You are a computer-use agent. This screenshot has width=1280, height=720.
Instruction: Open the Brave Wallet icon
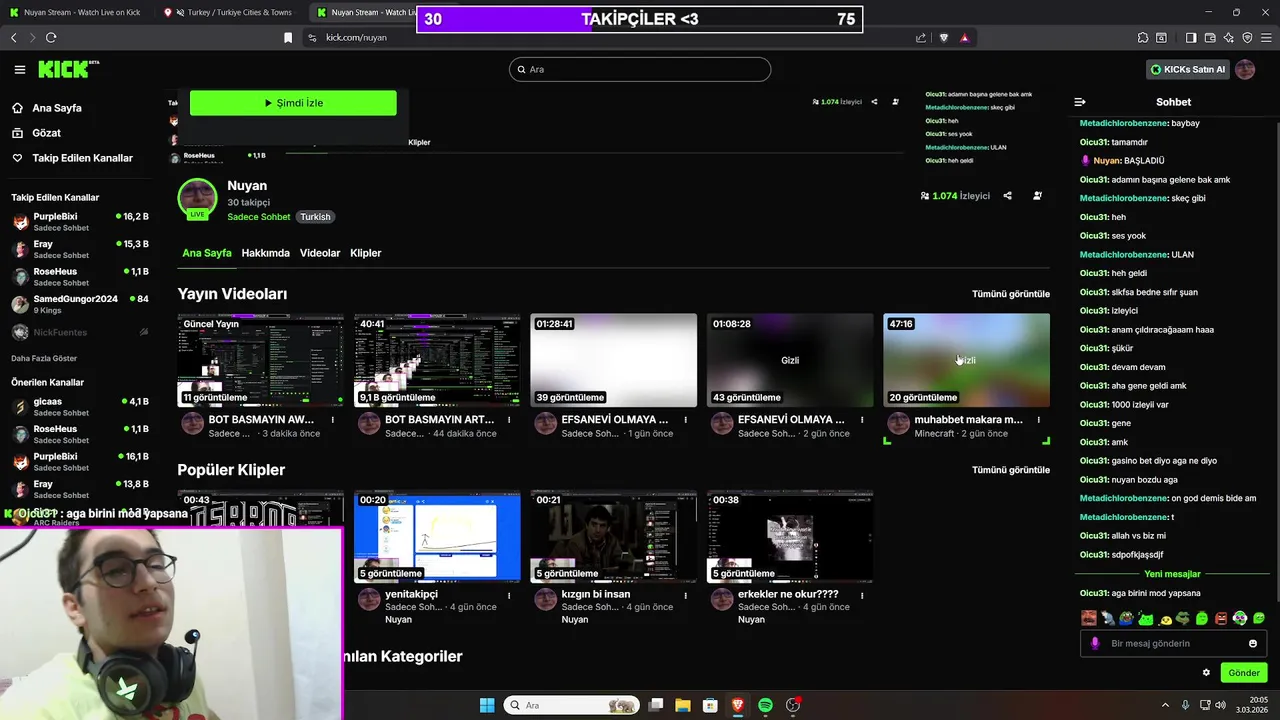[x=1210, y=38]
